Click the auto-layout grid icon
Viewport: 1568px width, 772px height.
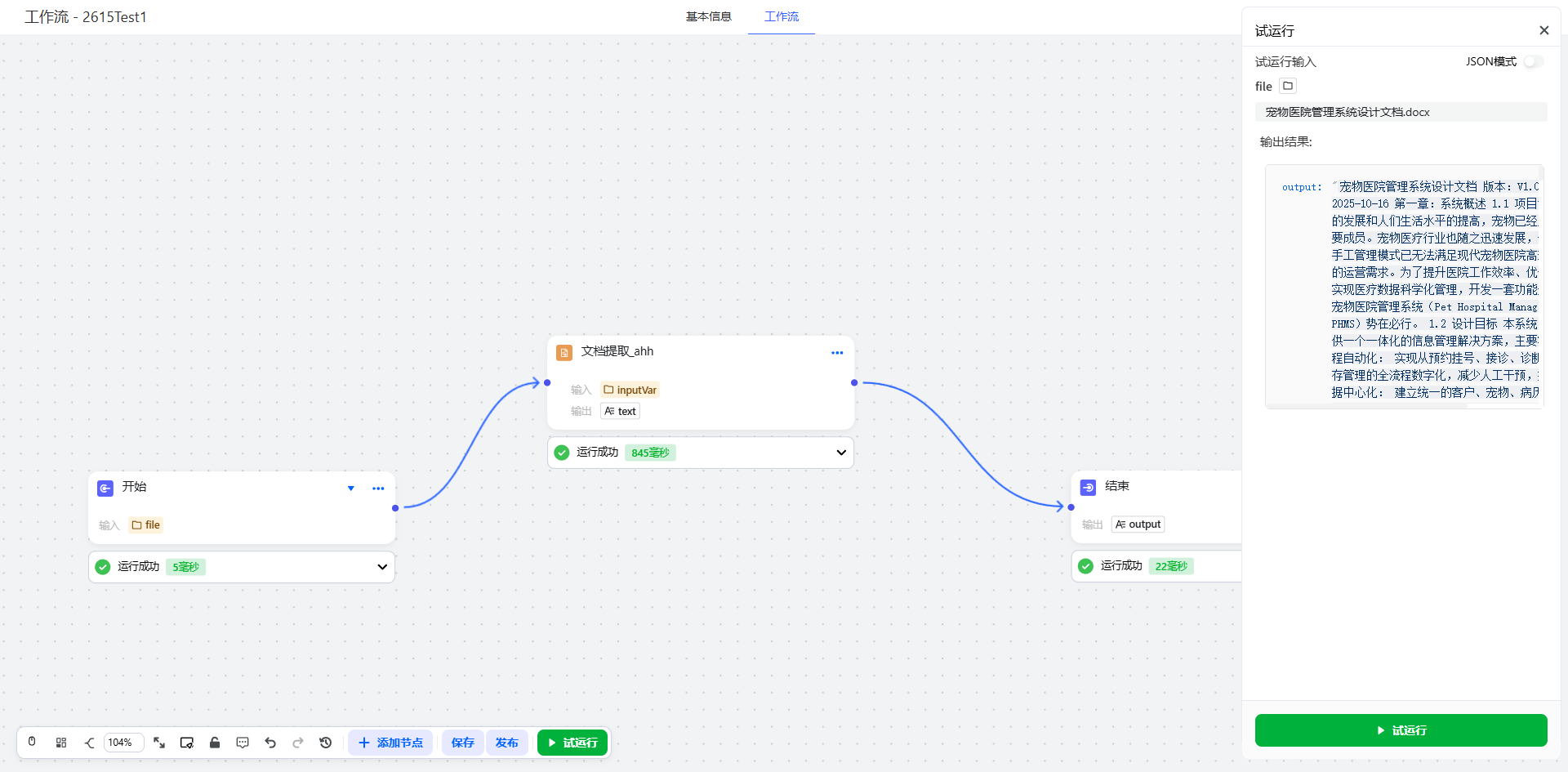point(61,743)
